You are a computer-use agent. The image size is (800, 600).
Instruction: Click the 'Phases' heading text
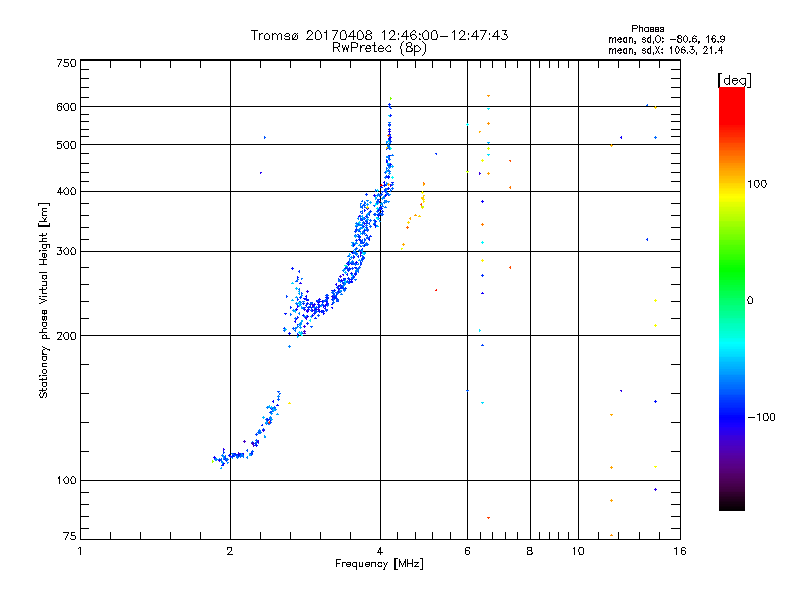tap(647, 29)
